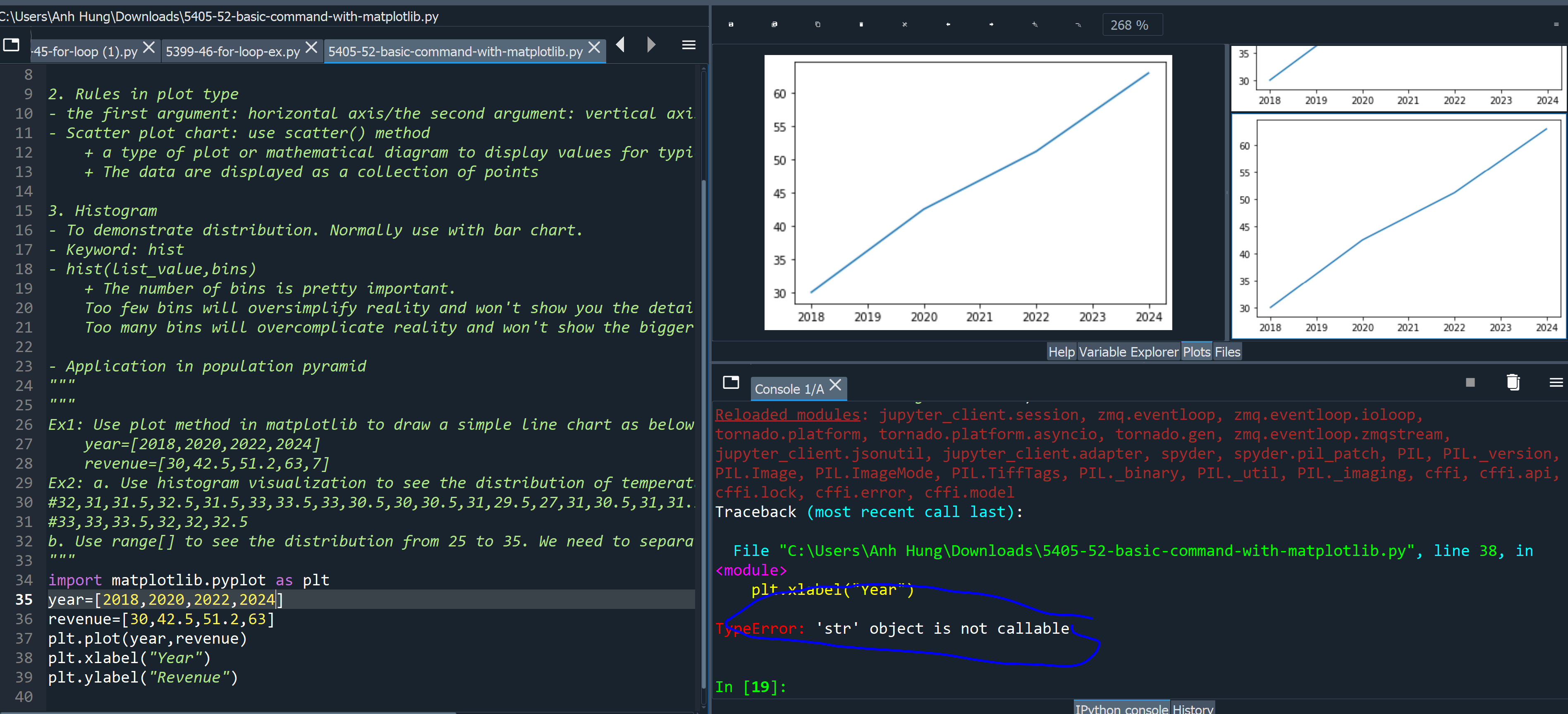Click line 34 import matplotlib.pyplot statement
Image resolution: width=1568 pixels, height=714 pixels.
click(x=189, y=580)
